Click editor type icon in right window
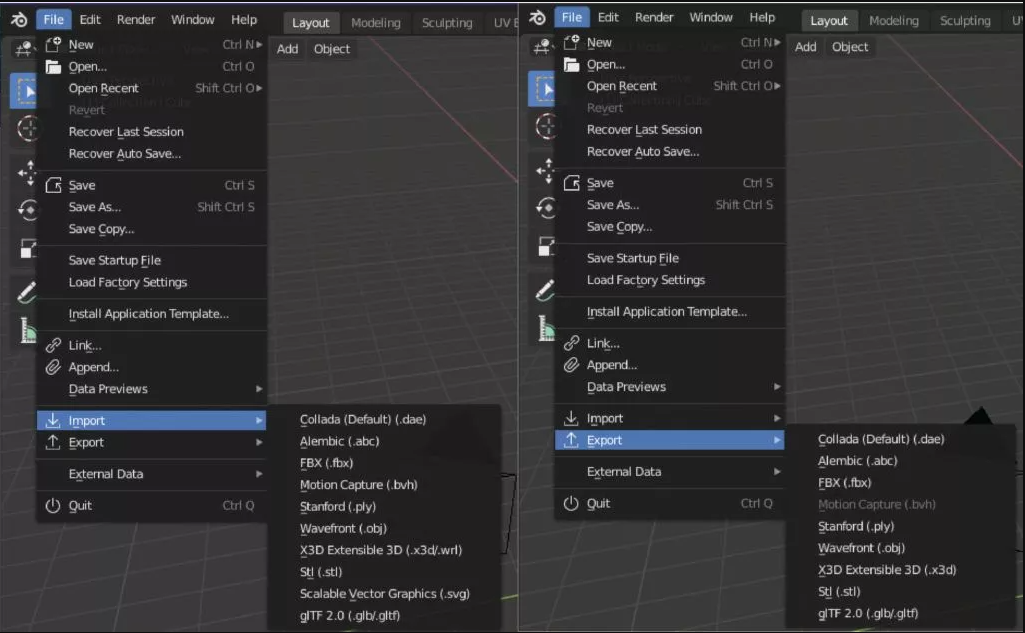Viewport: 1025px width, 633px height. pyautogui.click(x=542, y=46)
